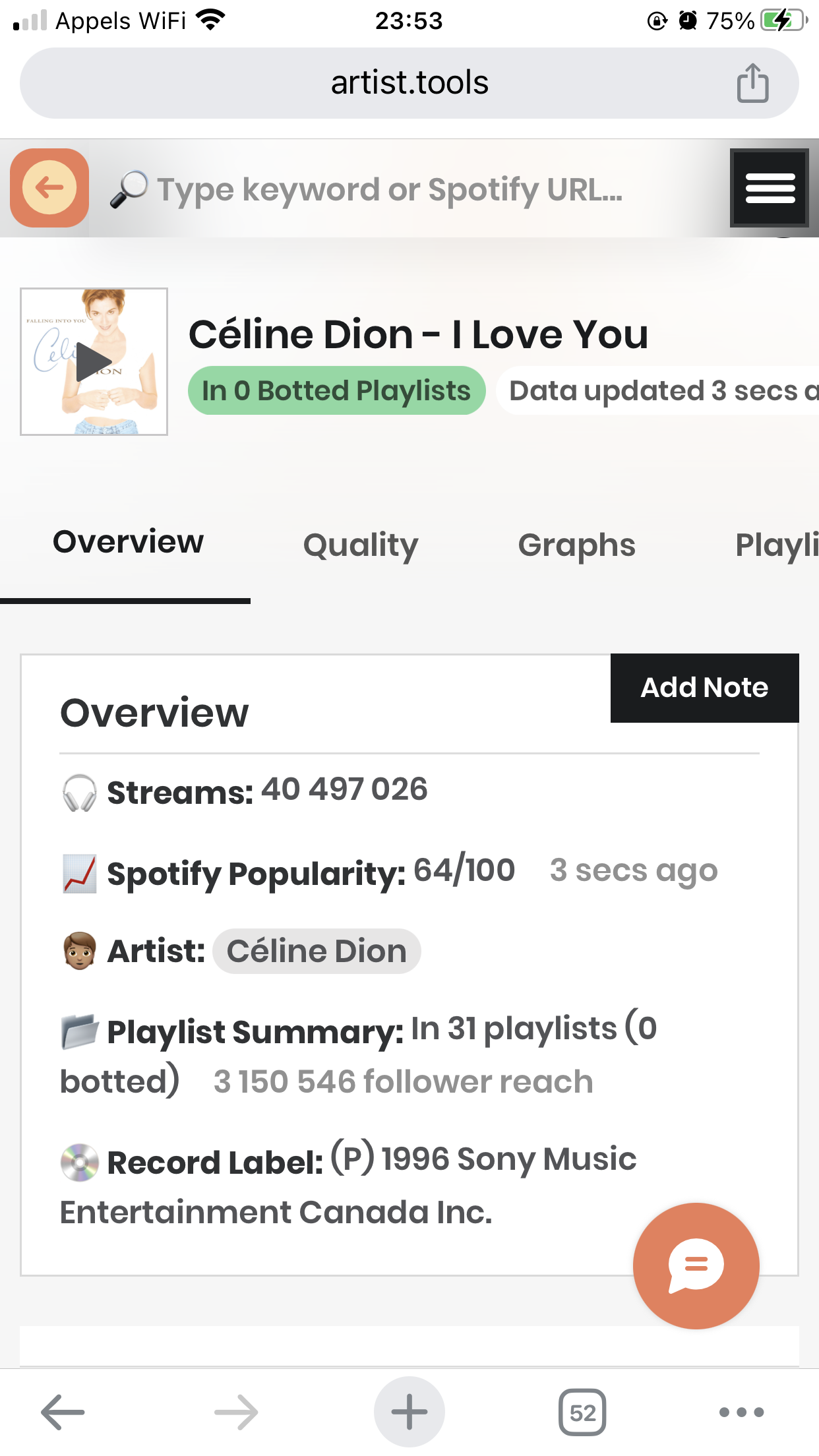Switch to the Quality tab
Viewport: 819px width, 1456px height.
pos(360,545)
